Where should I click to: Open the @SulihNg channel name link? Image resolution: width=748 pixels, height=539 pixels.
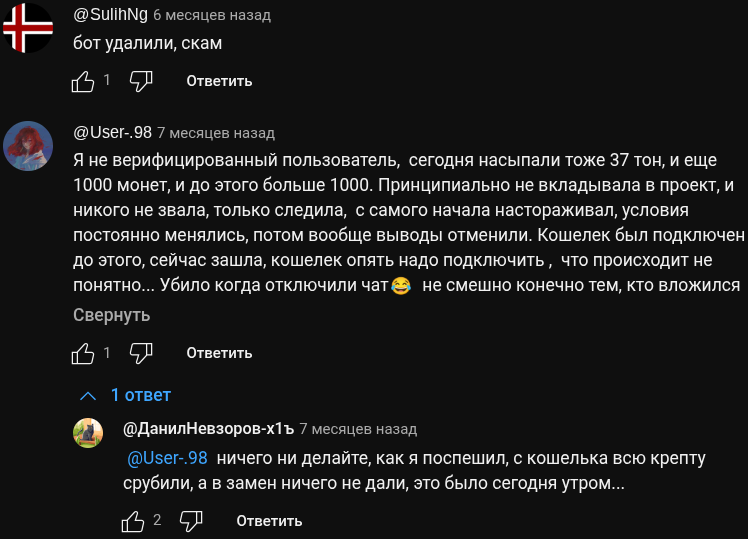click(x=110, y=15)
